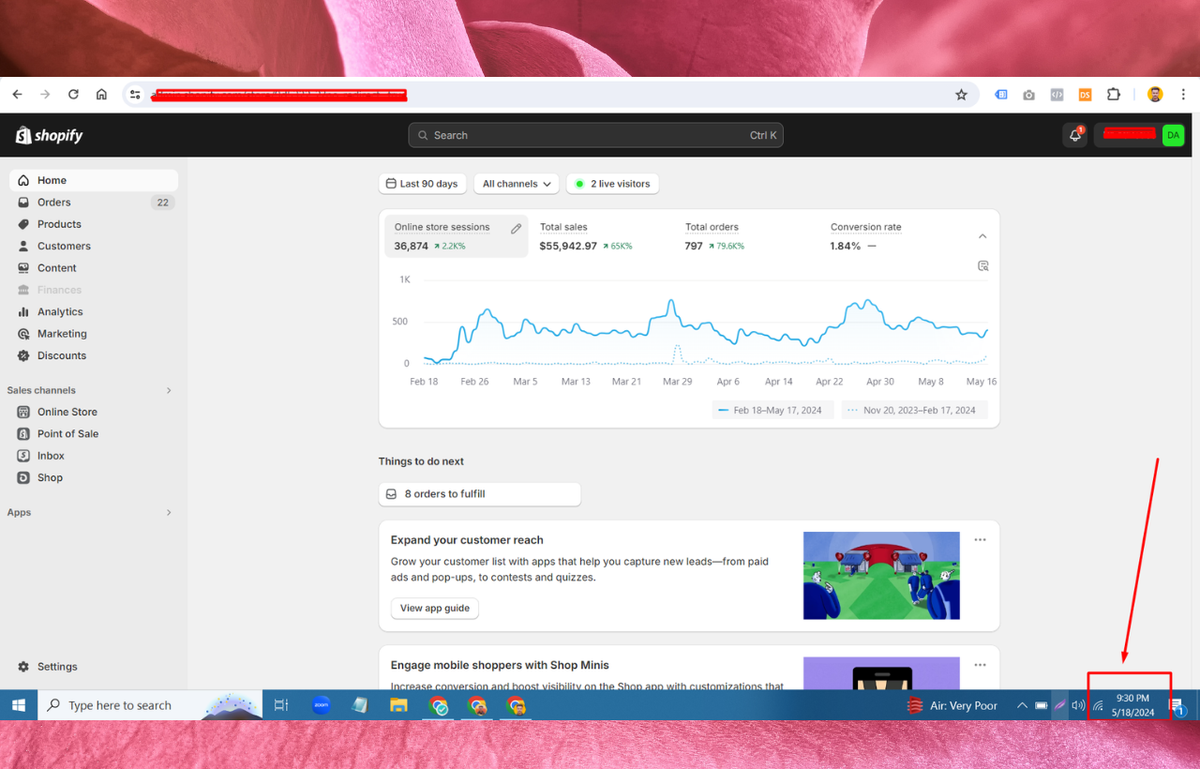Click the browser forward arrow

click(45, 94)
